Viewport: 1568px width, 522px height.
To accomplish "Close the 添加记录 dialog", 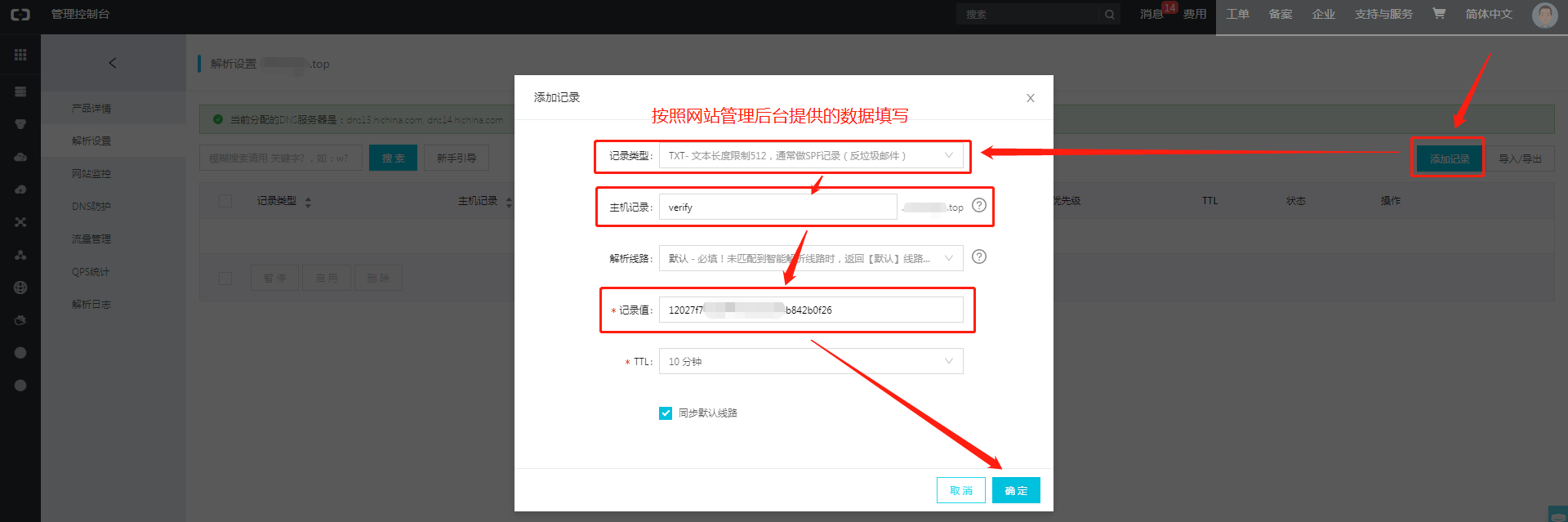I will click(x=1031, y=98).
